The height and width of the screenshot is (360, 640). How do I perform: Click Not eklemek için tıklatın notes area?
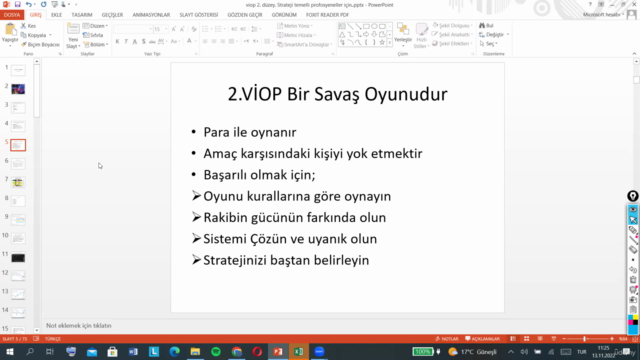click(79, 326)
